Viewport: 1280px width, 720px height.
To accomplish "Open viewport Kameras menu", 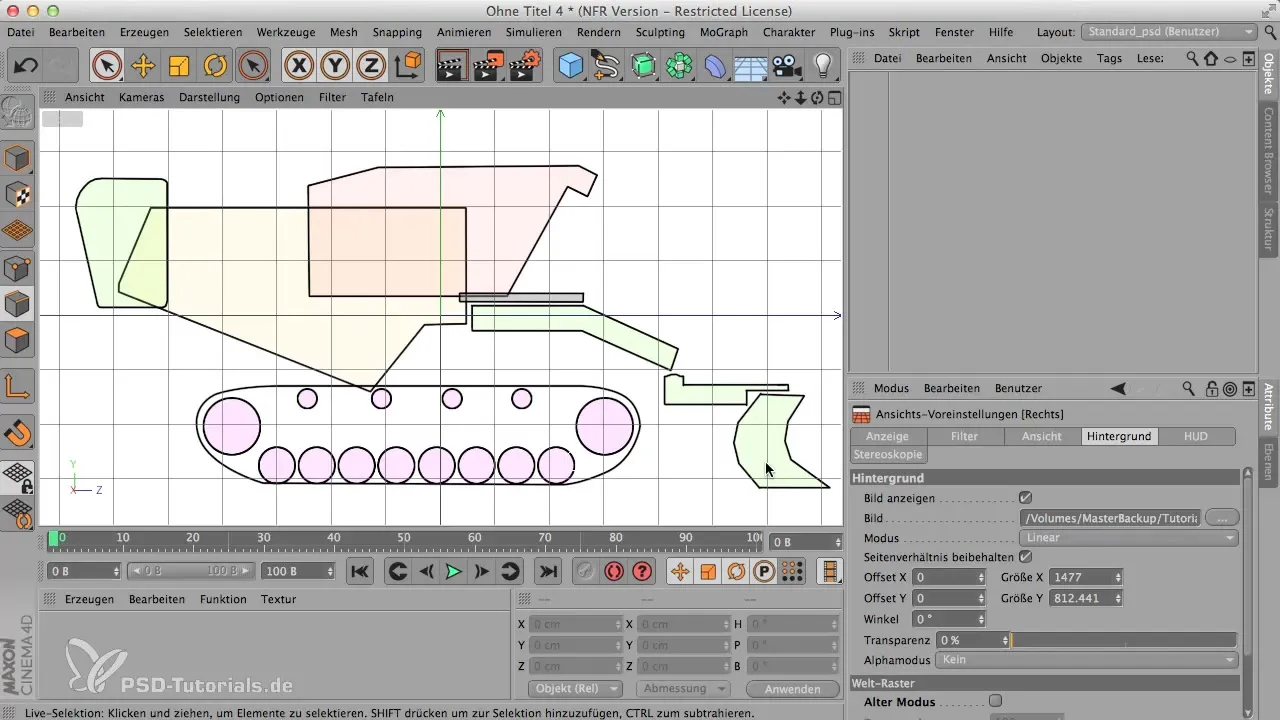I will (141, 97).
